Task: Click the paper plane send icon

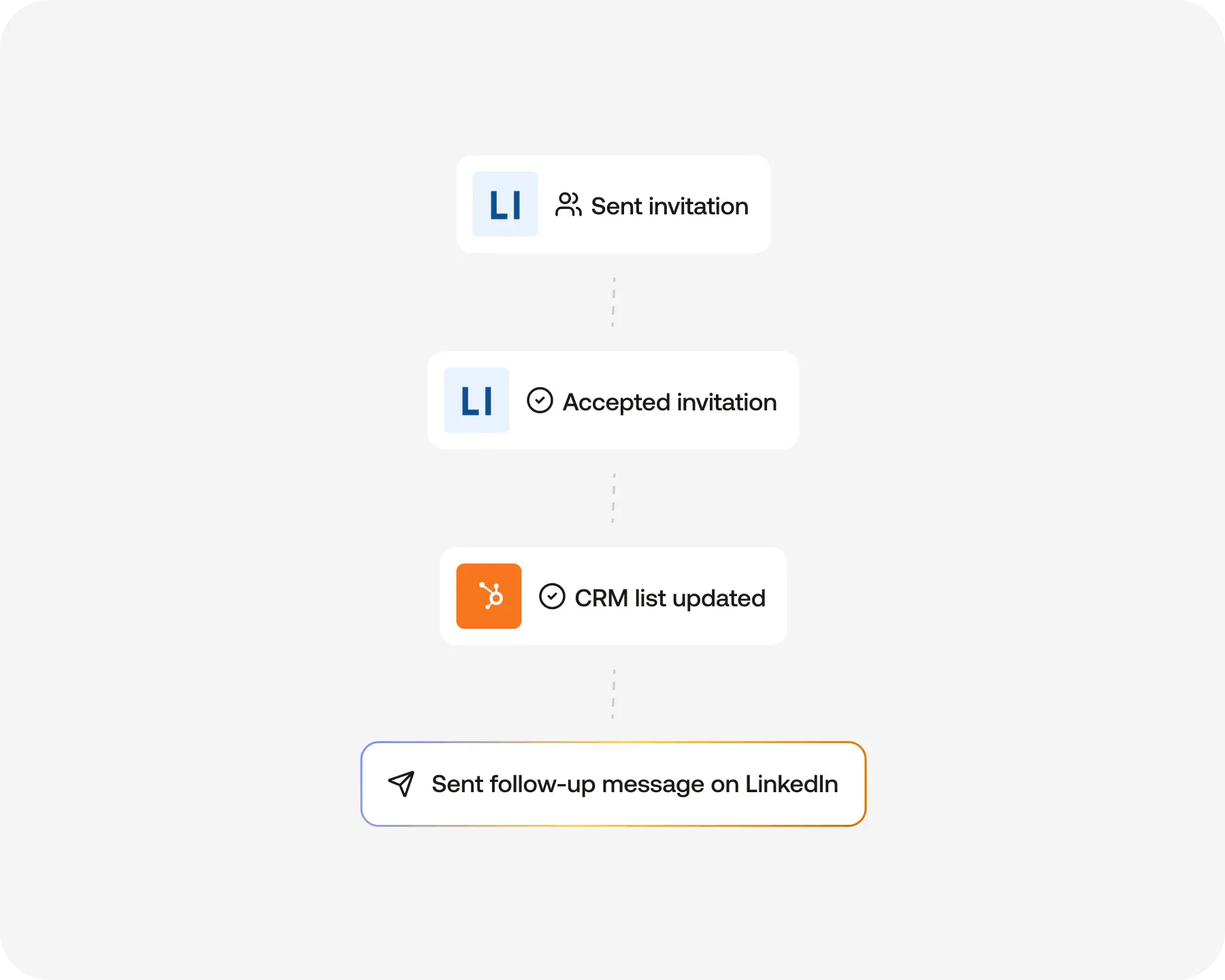Action: click(x=402, y=784)
